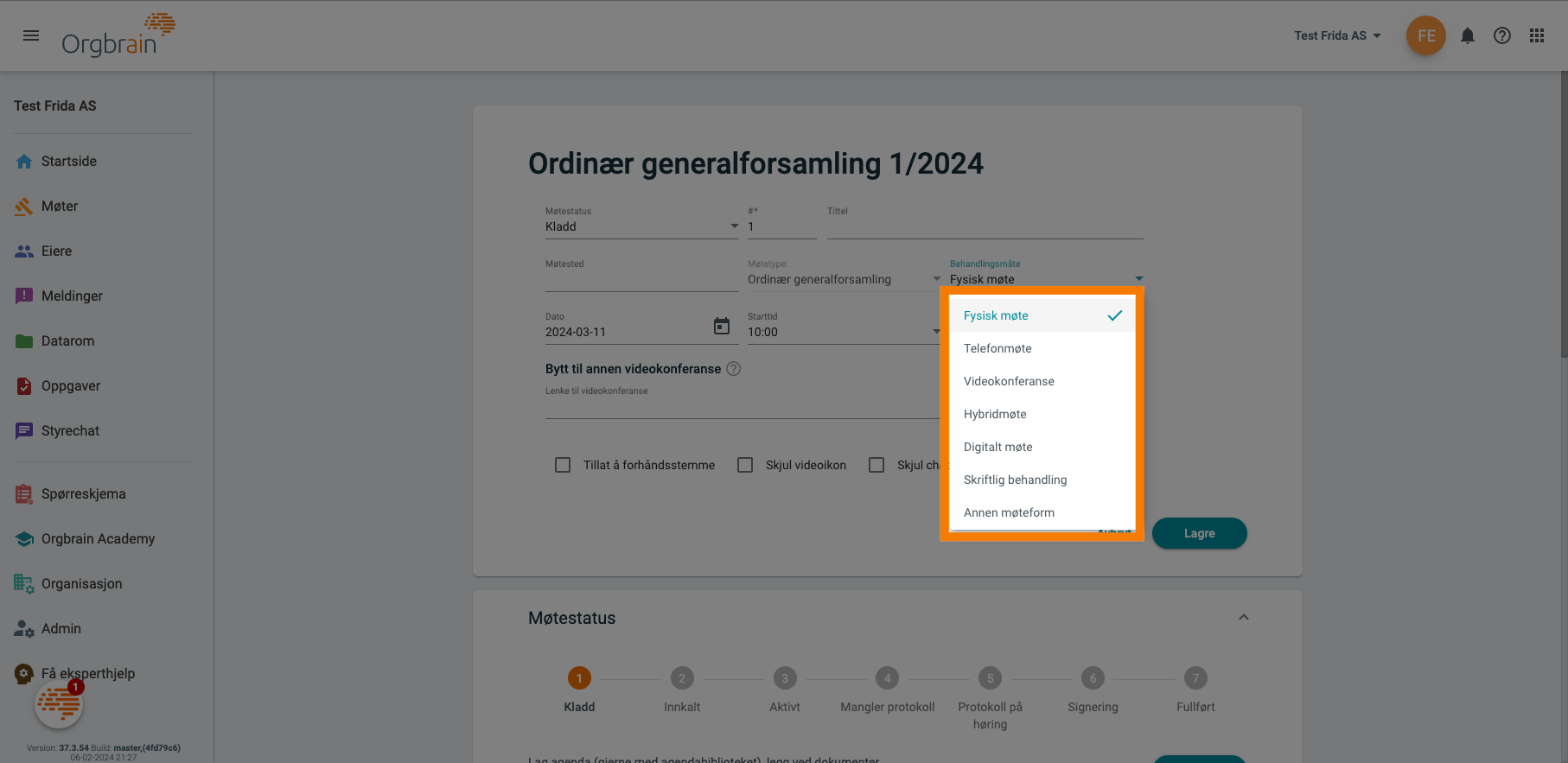Image resolution: width=1568 pixels, height=763 pixels.
Task: Click the videokonferanse help info icon
Action: pyautogui.click(x=734, y=369)
